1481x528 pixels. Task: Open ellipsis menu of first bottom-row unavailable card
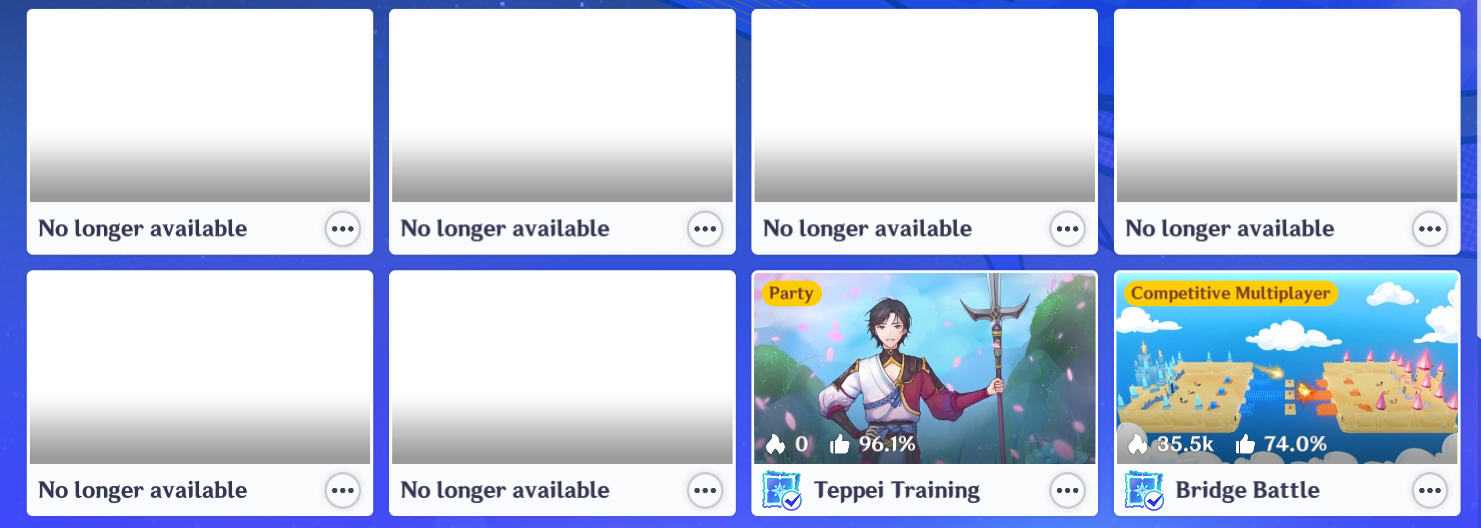pyautogui.click(x=343, y=490)
